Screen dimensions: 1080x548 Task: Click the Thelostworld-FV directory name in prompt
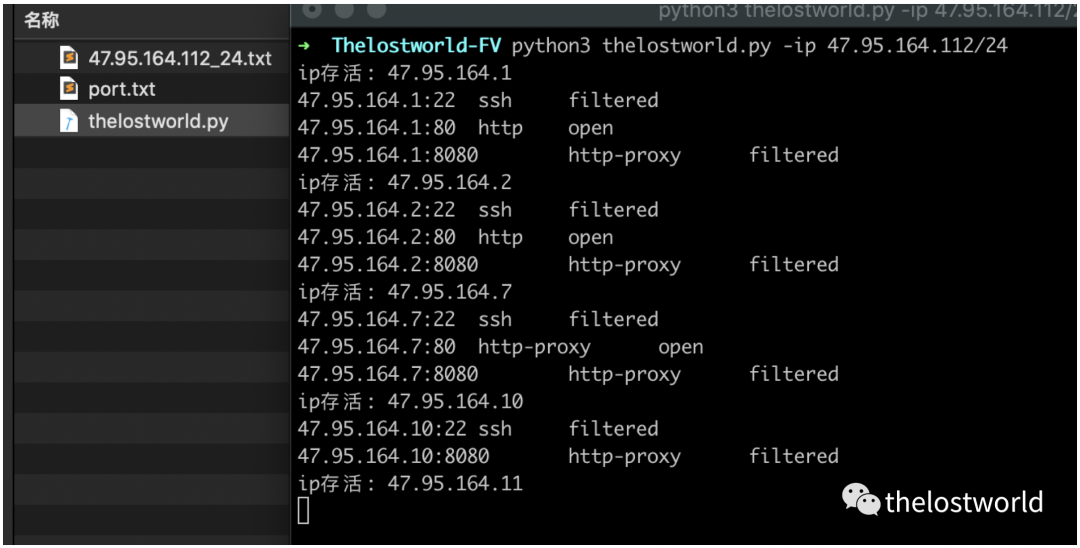tap(416, 46)
